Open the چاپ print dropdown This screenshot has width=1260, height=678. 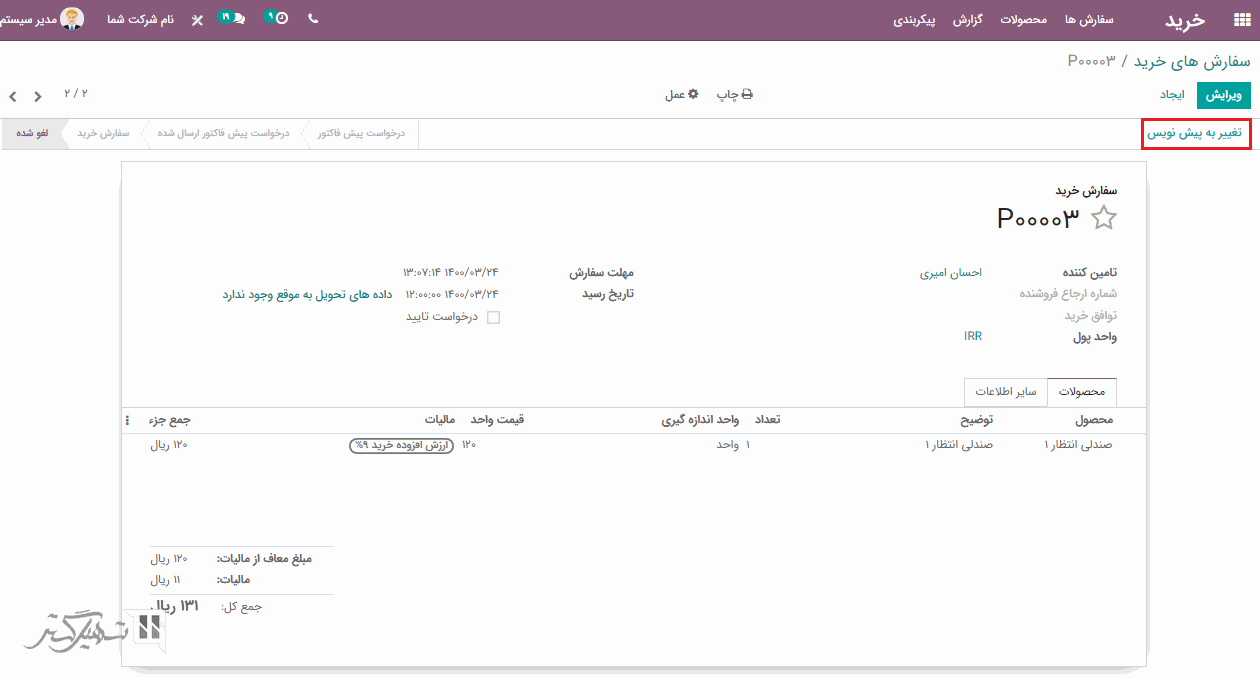(x=734, y=94)
